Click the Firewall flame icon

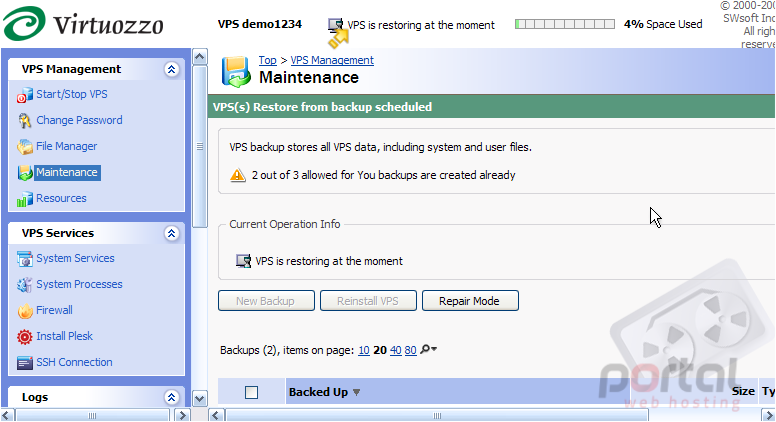25,311
